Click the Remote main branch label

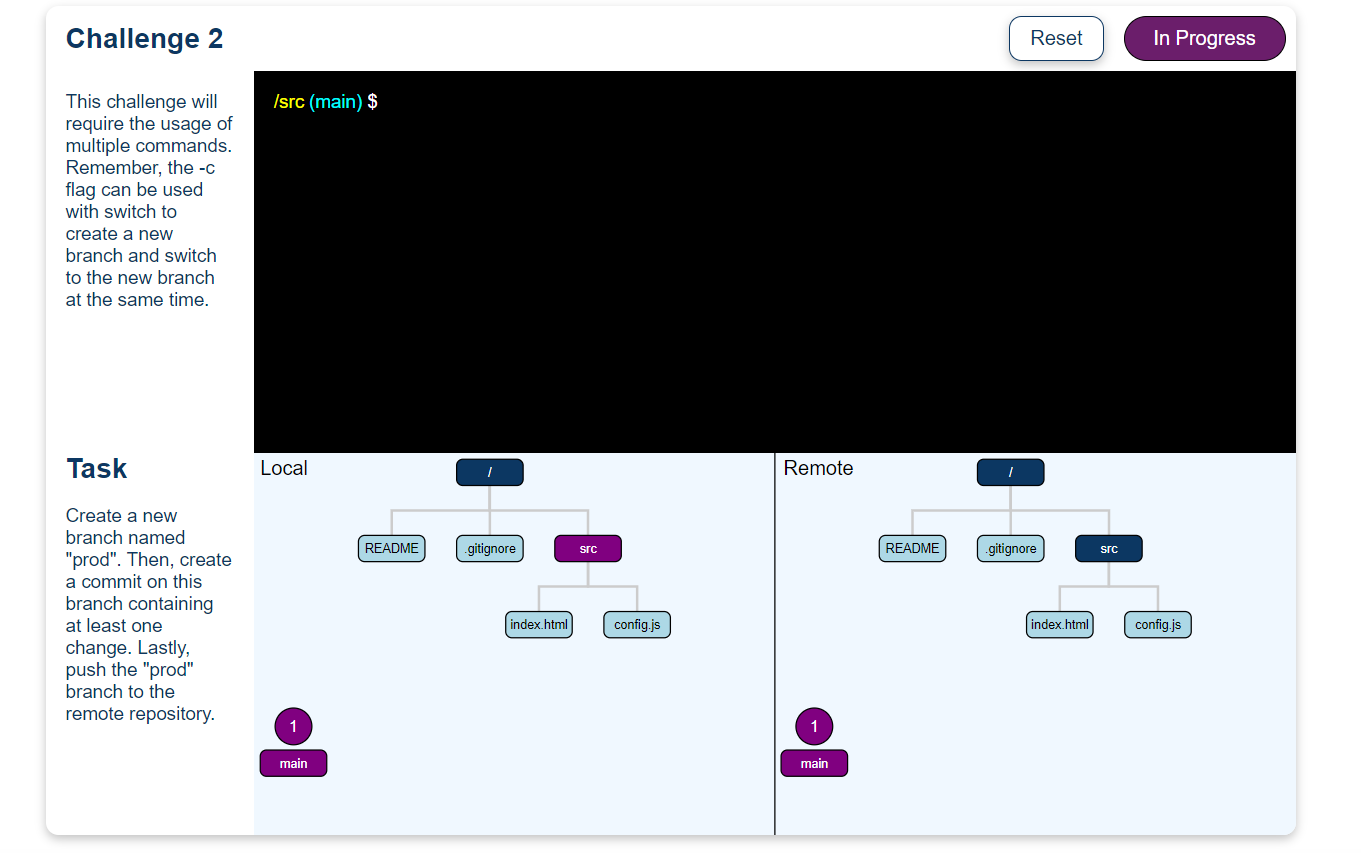click(x=814, y=763)
